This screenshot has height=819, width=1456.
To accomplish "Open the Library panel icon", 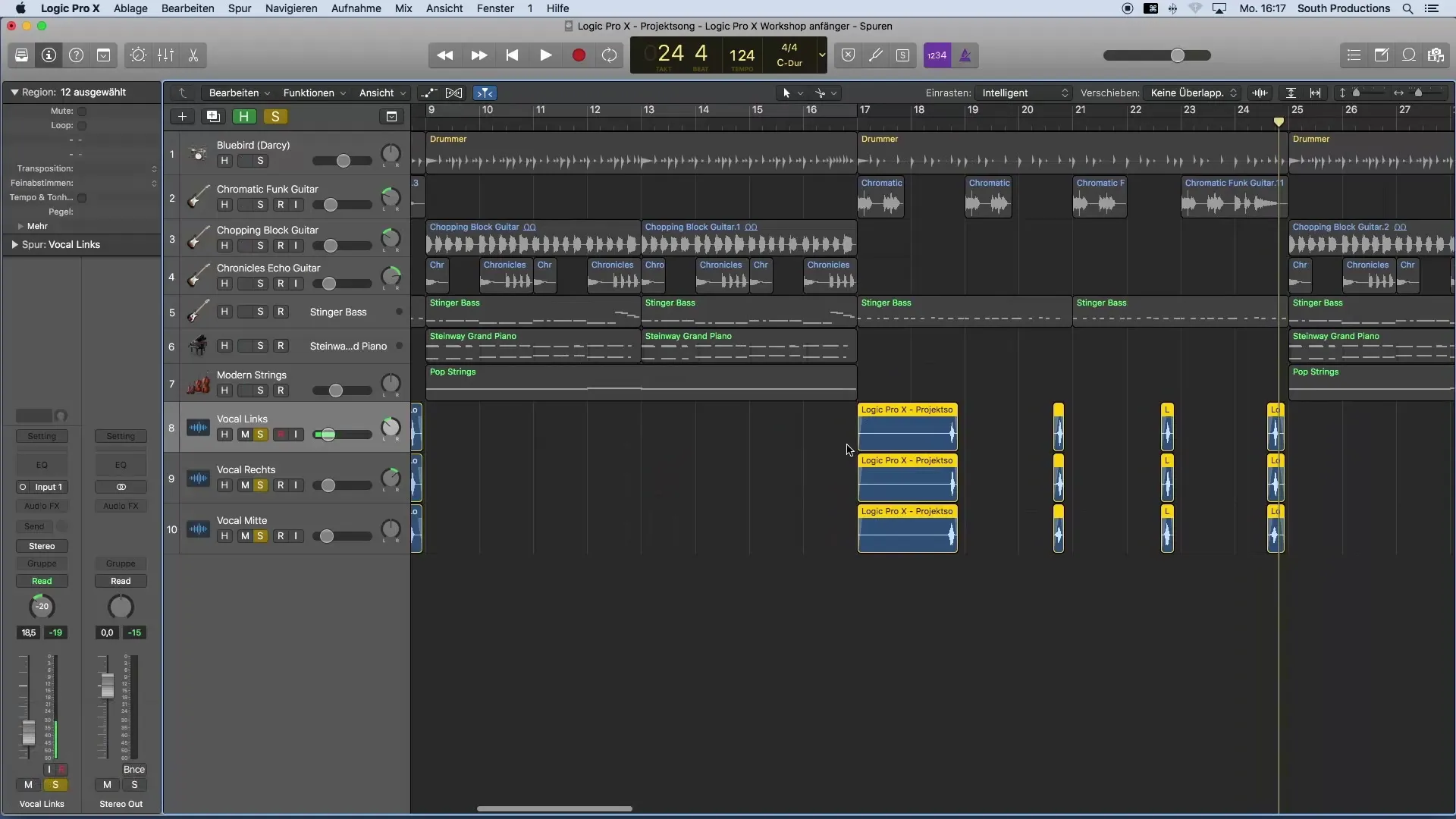I will pos(21,55).
